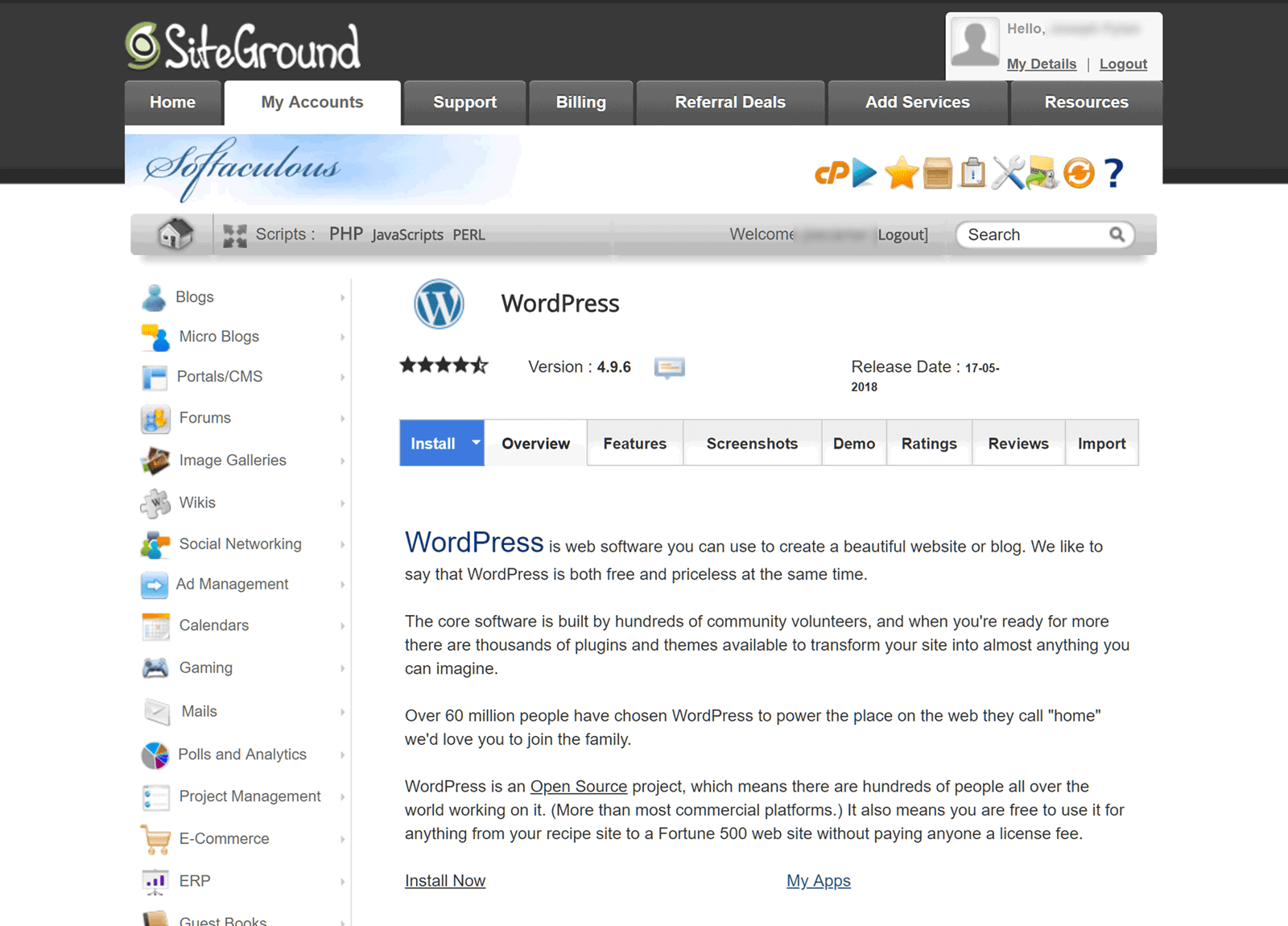Expand the Mails category arrow
Screen dimensions: 1288x926
(342, 712)
